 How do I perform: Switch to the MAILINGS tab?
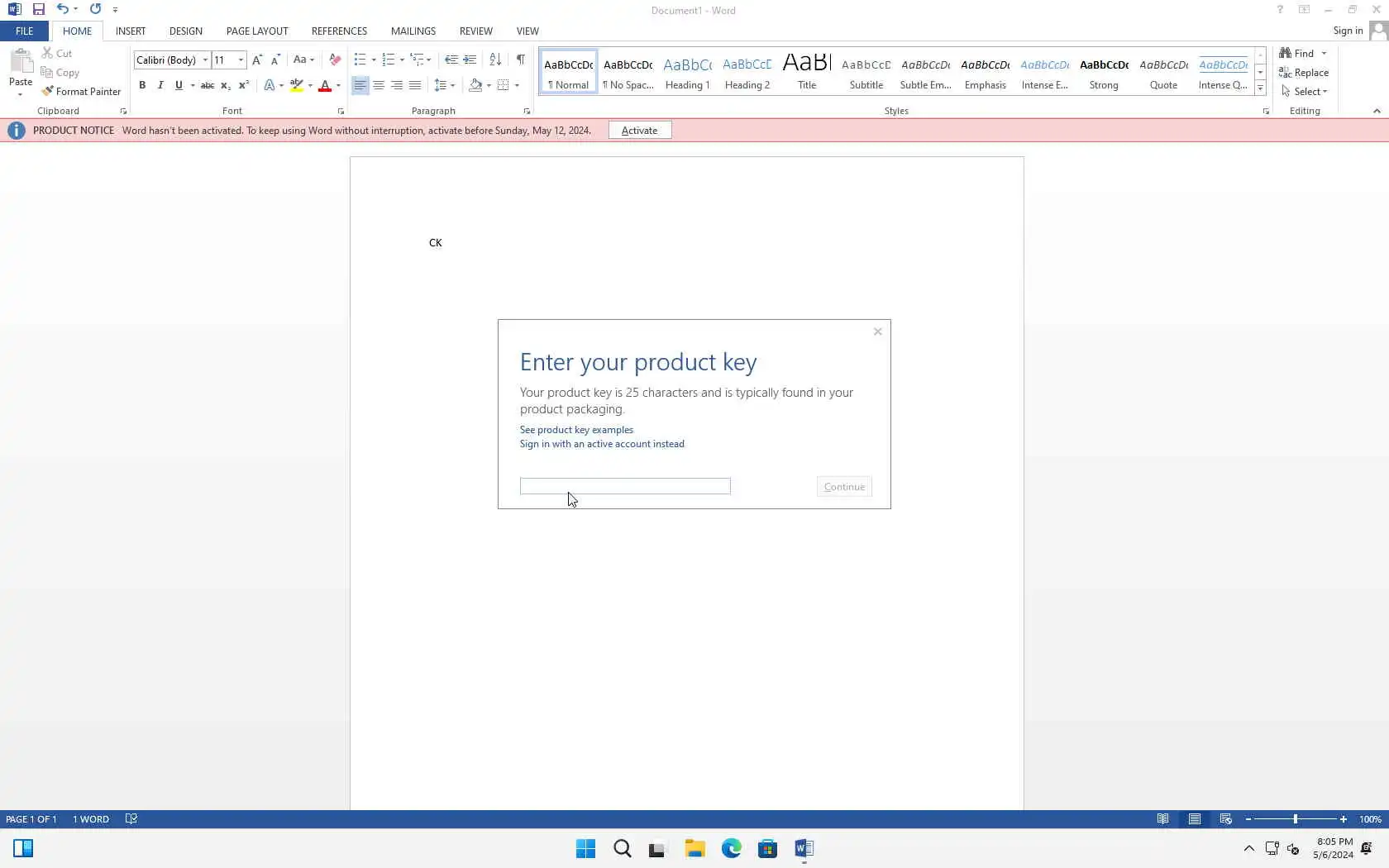click(x=413, y=31)
